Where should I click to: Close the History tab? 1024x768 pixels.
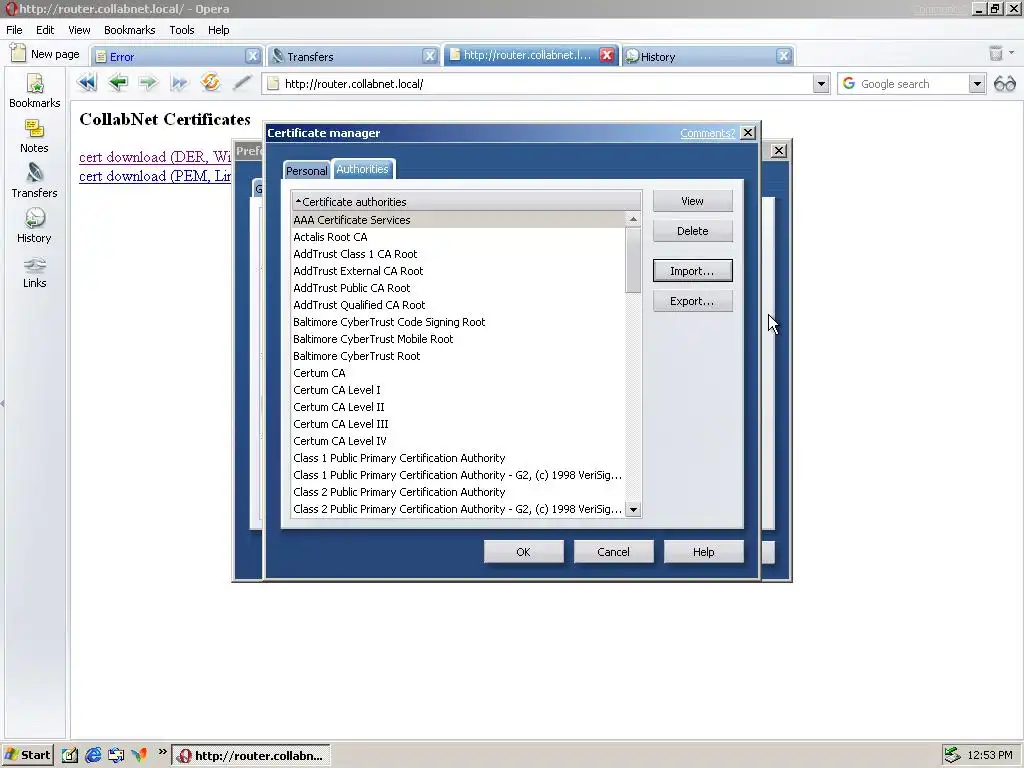click(x=784, y=56)
